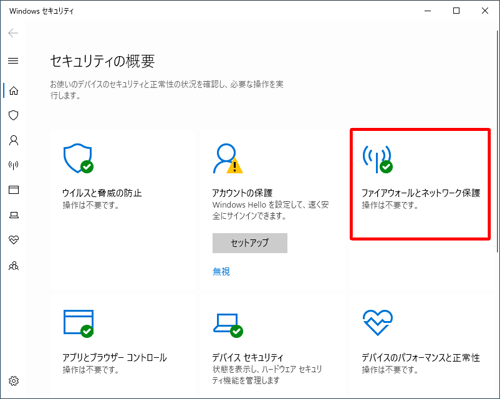Open the hamburger navigation menu
The height and width of the screenshot is (399, 500).
tap(13, 61)
